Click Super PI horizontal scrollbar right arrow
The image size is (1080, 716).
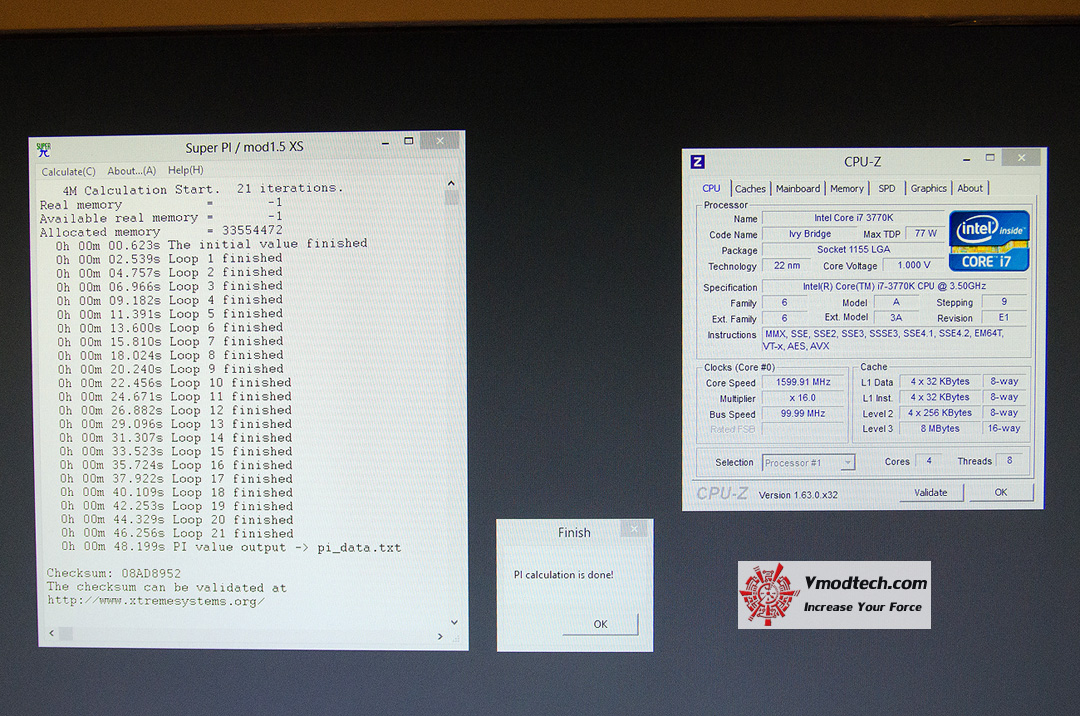440,636
